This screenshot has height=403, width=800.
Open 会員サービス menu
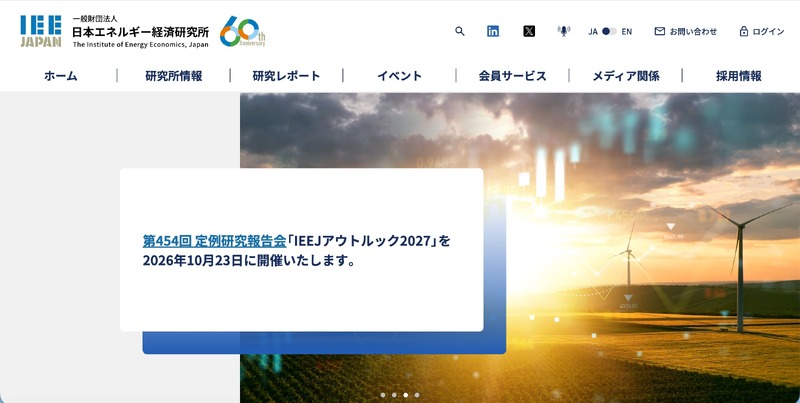click(512, 76)
